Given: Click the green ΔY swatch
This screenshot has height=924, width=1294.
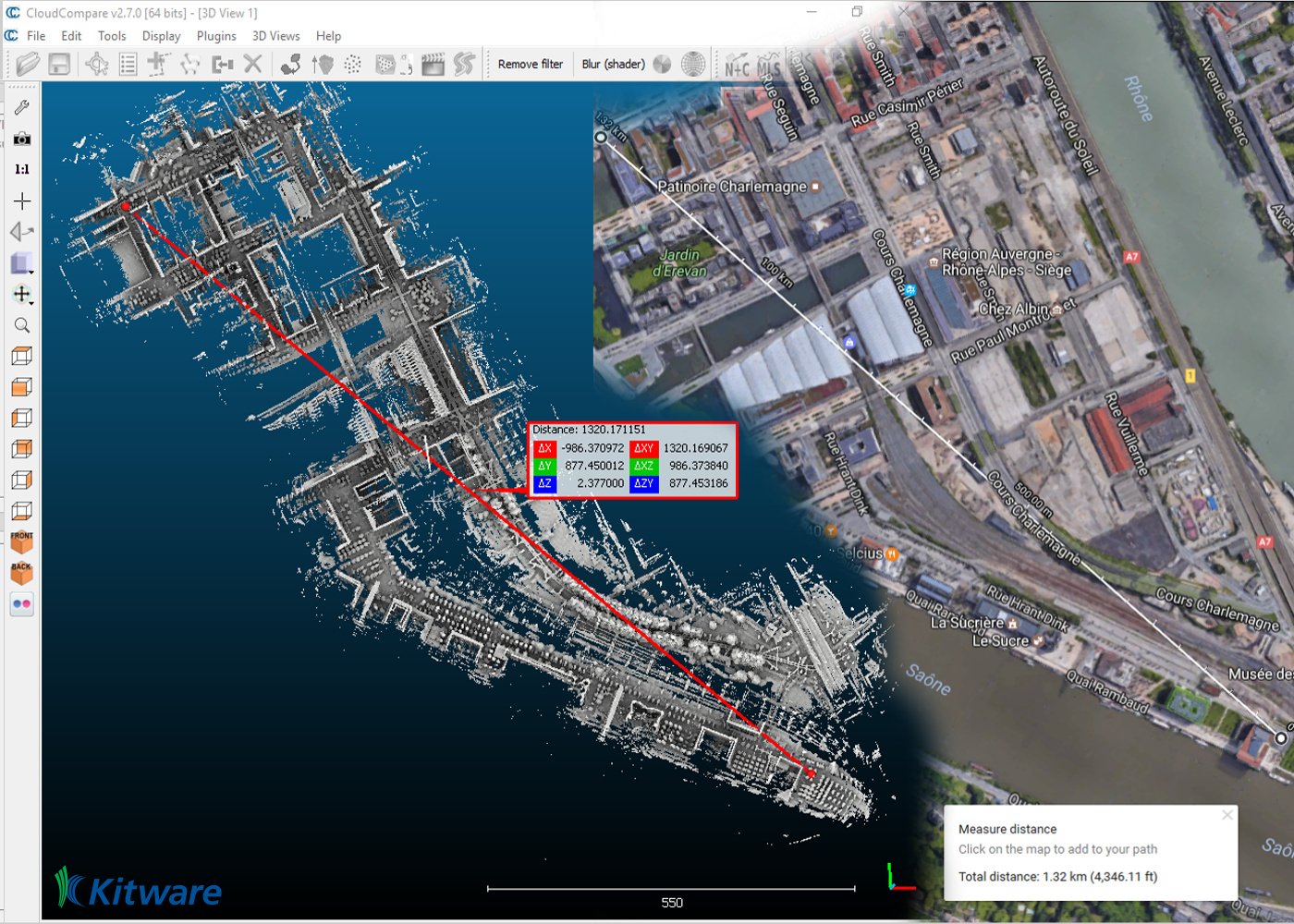Looking at the screenshot, I should (x=544, y=466).
